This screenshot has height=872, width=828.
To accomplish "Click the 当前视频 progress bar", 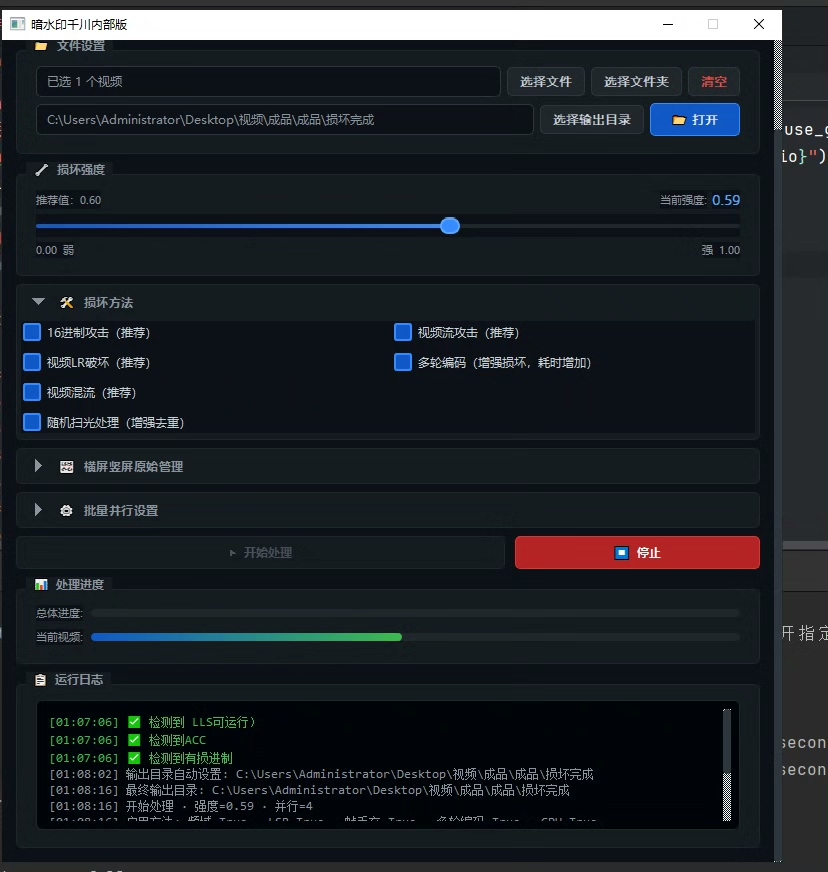I will click(x=415, y=637).
